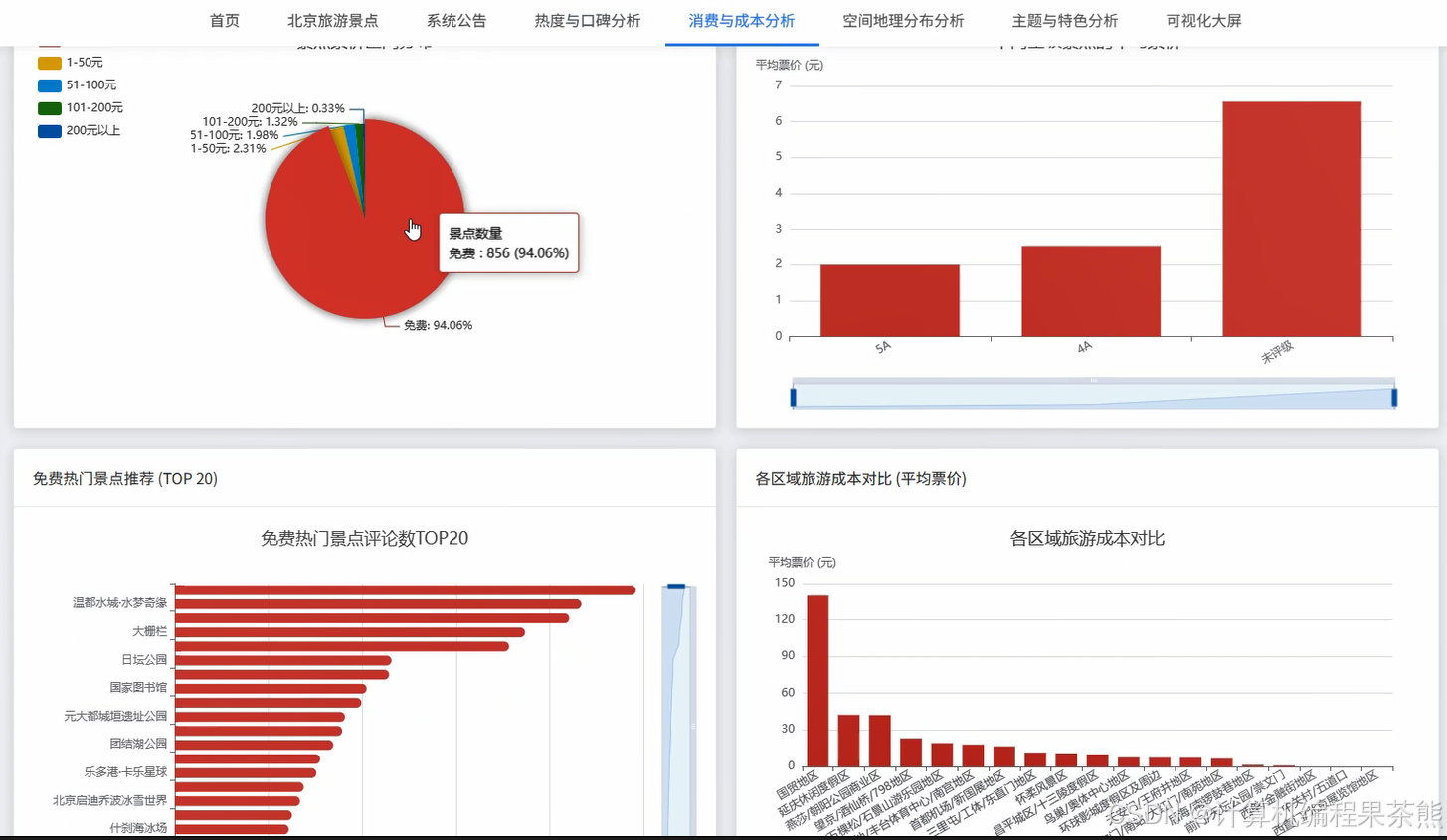Click the '200元以上: 0.33%' pie label
The image size is (1447, 840).
click(x=297, y=108)
